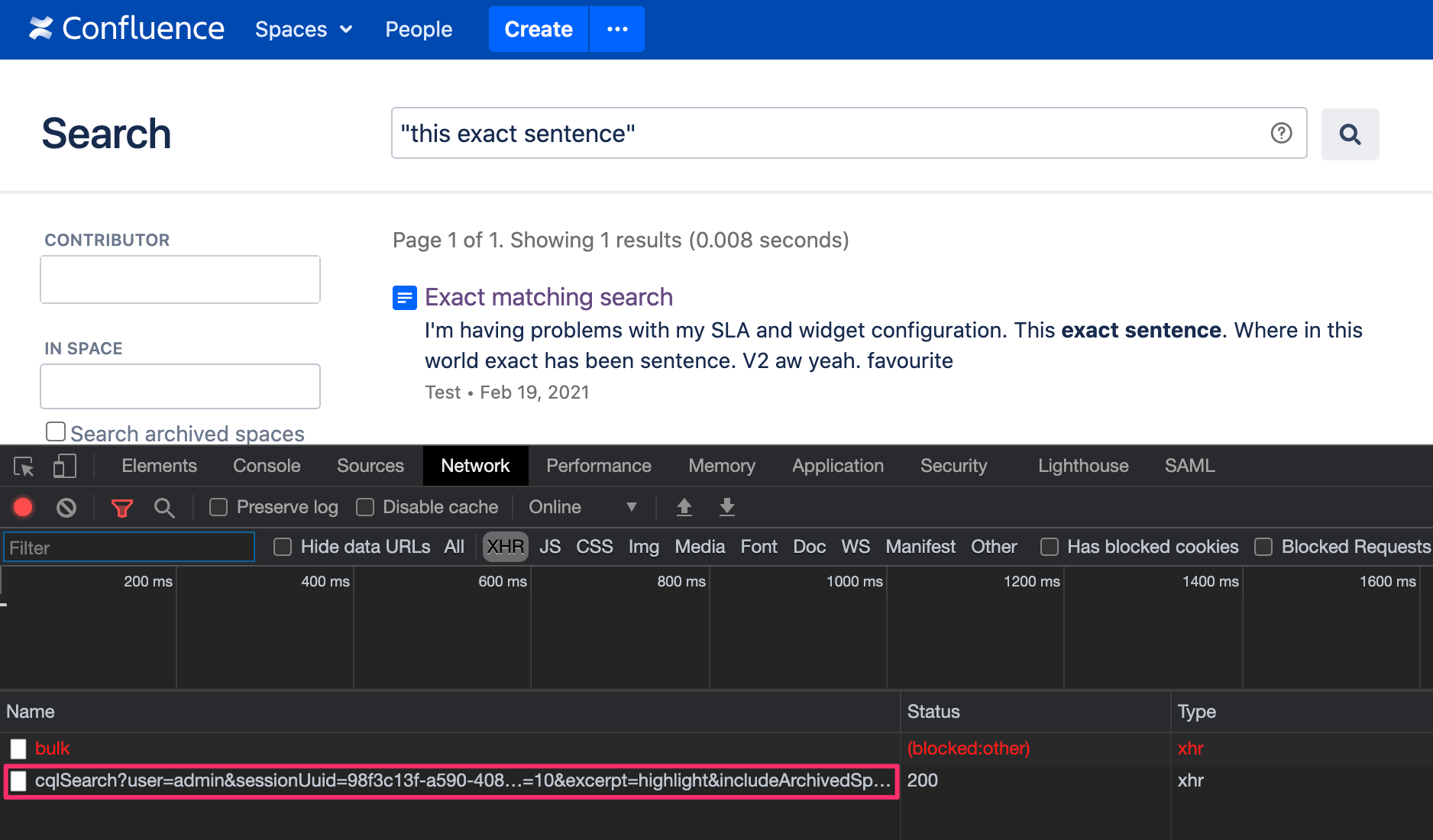Enable Preserve log checkbox

218,507
